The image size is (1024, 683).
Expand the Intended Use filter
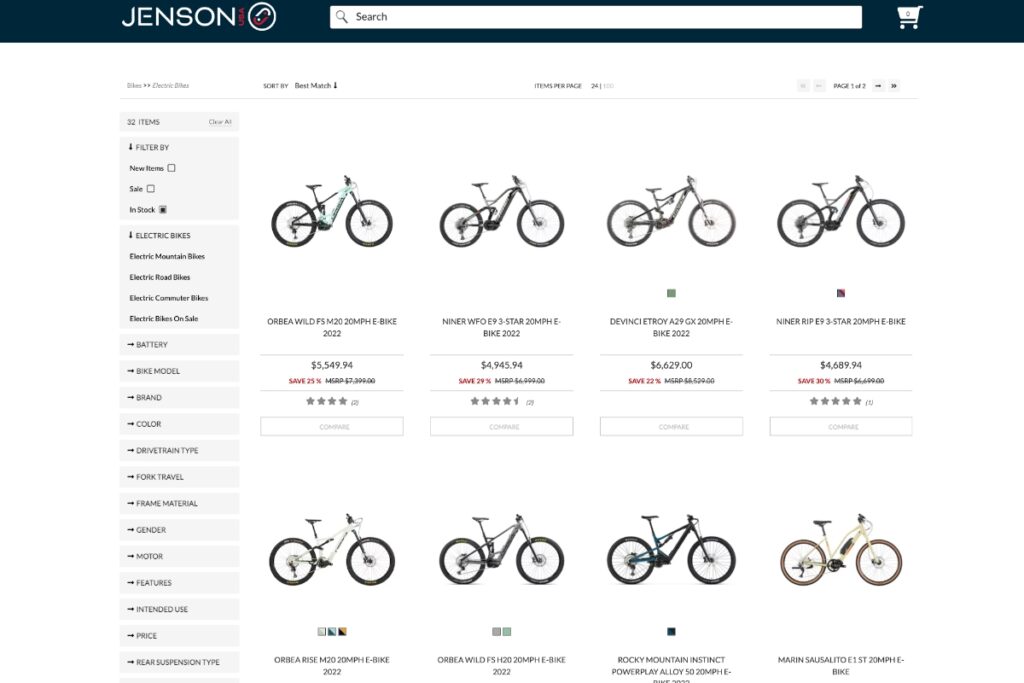click(179, 609)
